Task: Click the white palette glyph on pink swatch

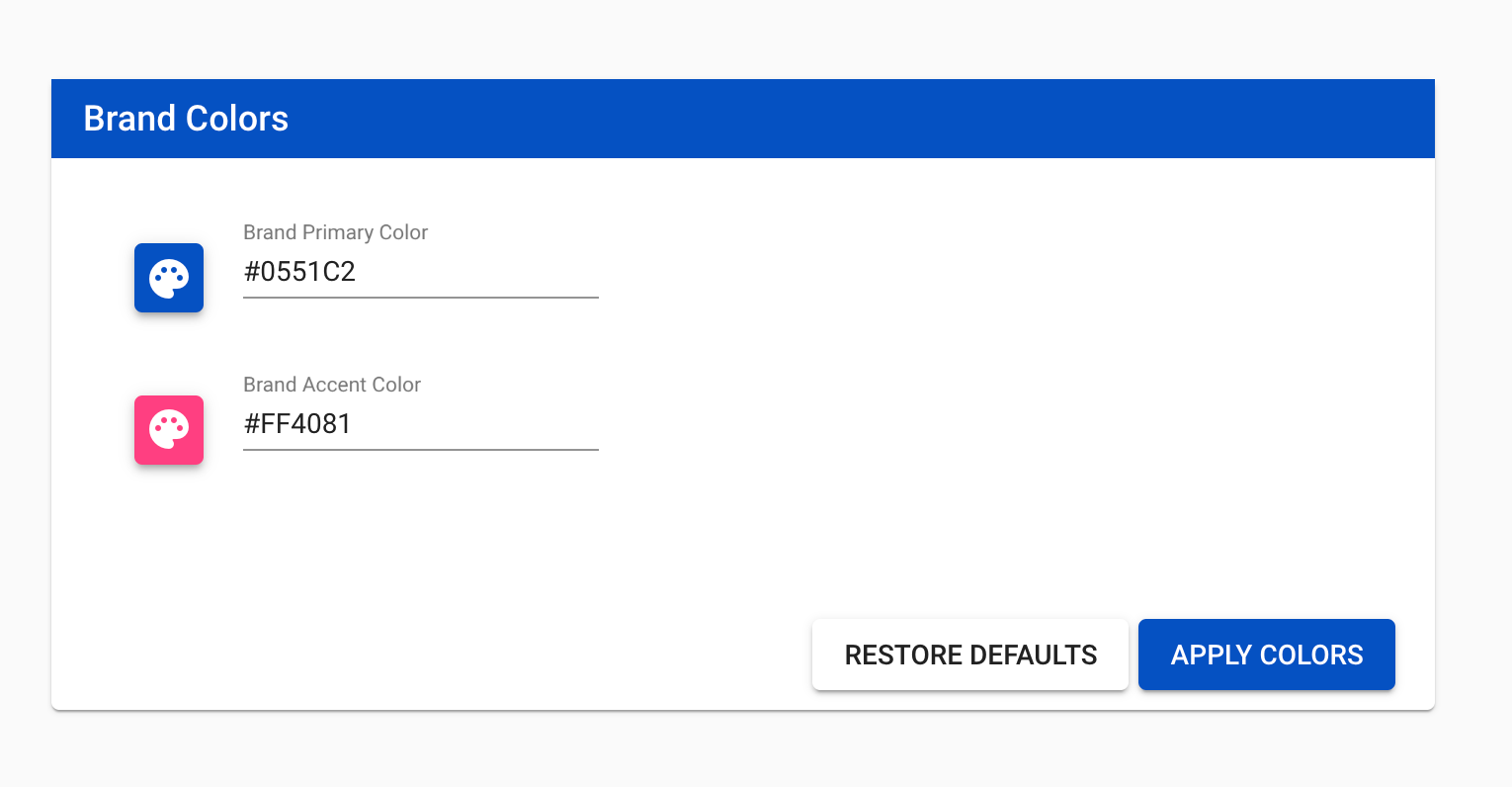Action: [x=169, y=430]
